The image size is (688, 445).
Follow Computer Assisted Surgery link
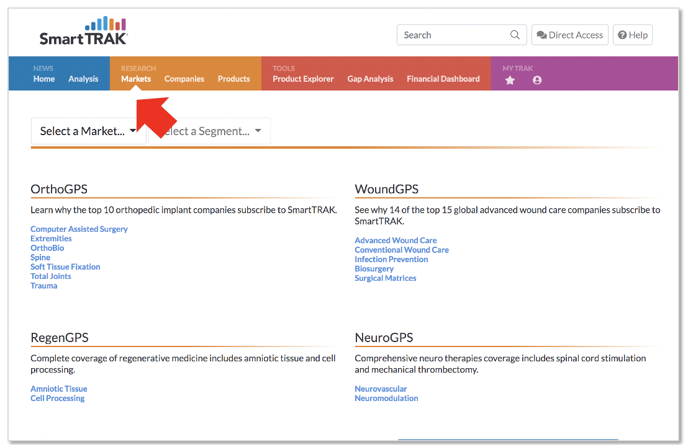tap(79, 229)
